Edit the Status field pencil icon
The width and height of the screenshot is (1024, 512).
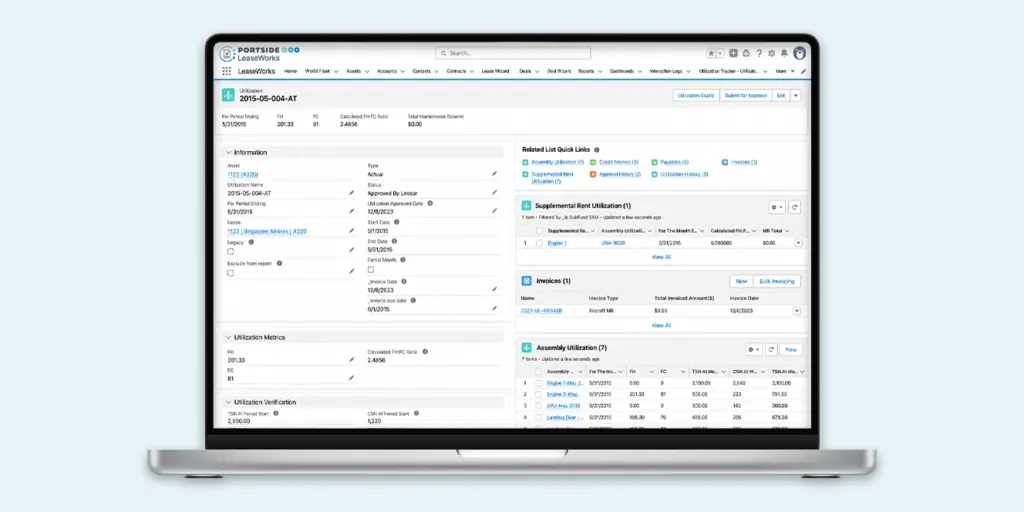point(494,193)
